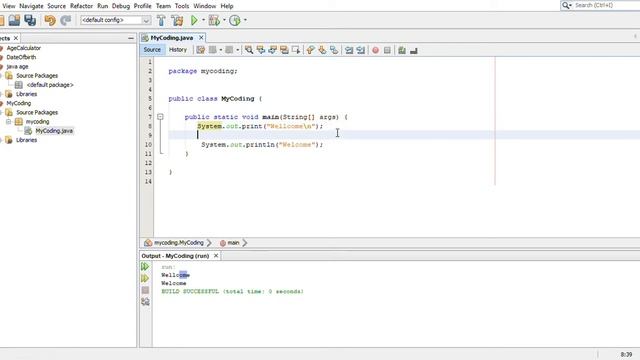Build the project with the hammer icon
The height and width of the screenshot is (360, 640).
pos(161,20)
